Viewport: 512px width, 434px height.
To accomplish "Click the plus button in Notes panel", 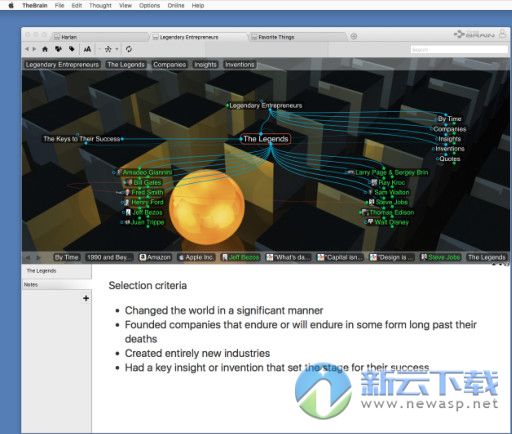I will click(86, 298).
